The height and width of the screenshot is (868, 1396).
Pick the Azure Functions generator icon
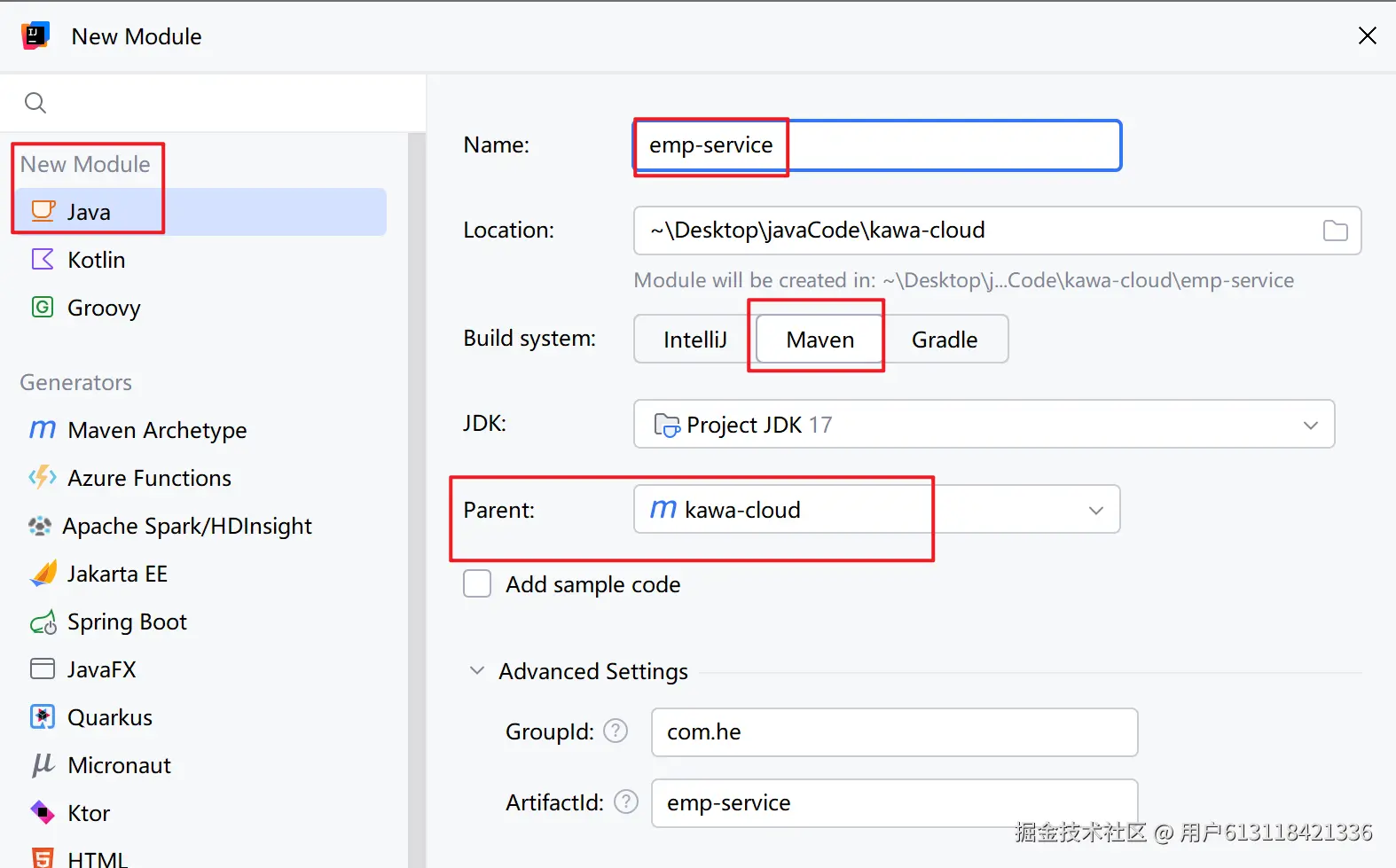tap(43, 478)
